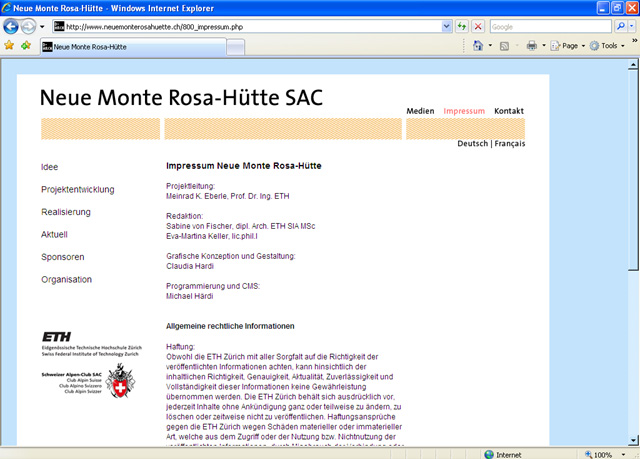The image size is (640, 459).
Task: Open the Tools dropdown menu
Action: pyautogui.click(x=608, y=46)
